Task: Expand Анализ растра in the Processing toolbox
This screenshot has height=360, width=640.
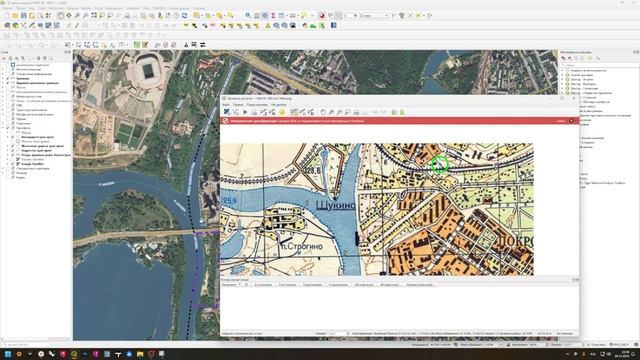Action: [x=562, y=75]
